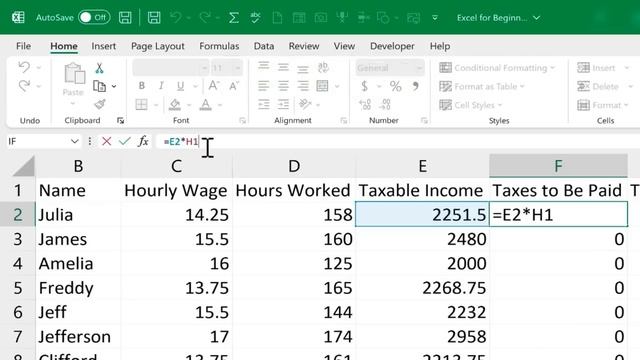
Task: Toggle Bottom Align
Action: pos(302,69)
